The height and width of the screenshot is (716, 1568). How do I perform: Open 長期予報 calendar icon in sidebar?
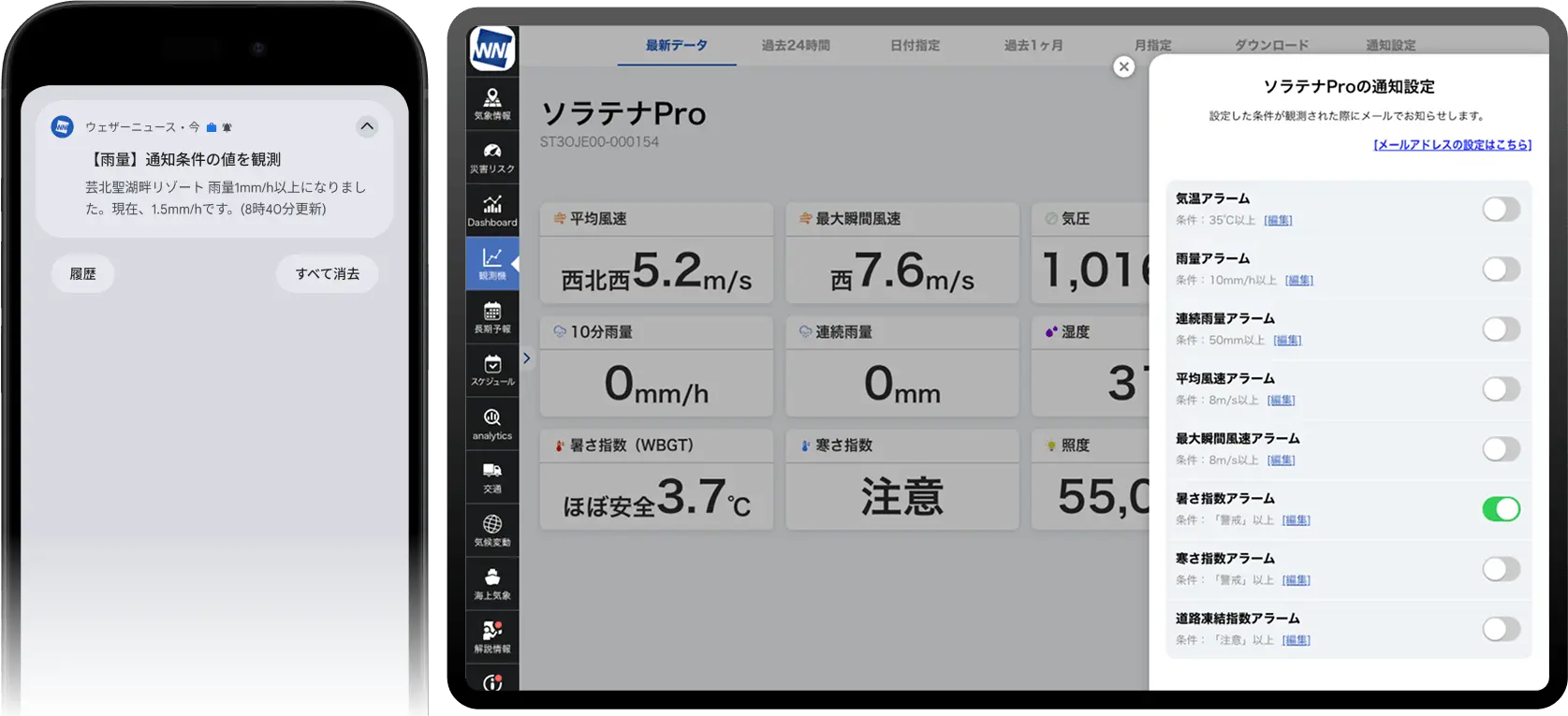(492, 316)
